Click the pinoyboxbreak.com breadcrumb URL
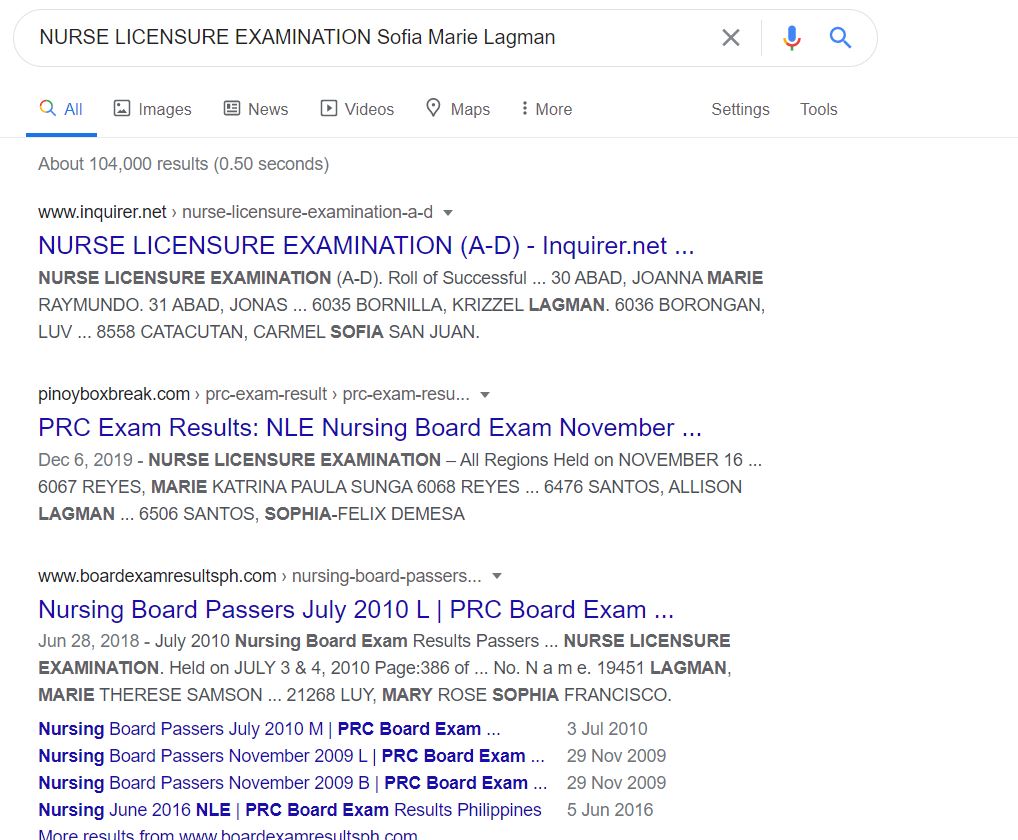Image resolution: width=1018 pixels, height=840 pixels. coord(254,394)
